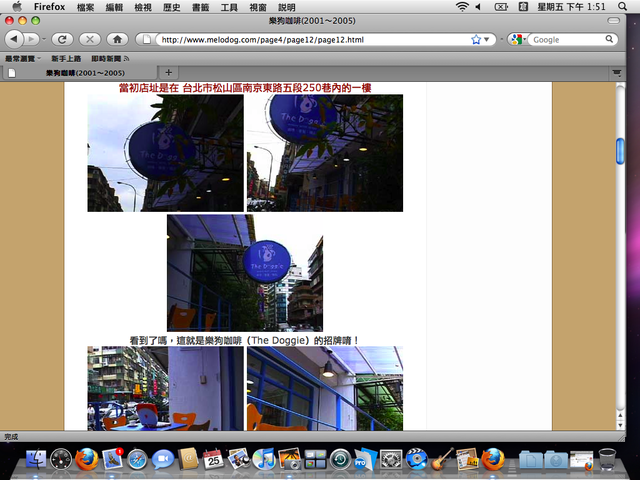
Task: Click the Stop loading button
Action: tap(89, 39)
